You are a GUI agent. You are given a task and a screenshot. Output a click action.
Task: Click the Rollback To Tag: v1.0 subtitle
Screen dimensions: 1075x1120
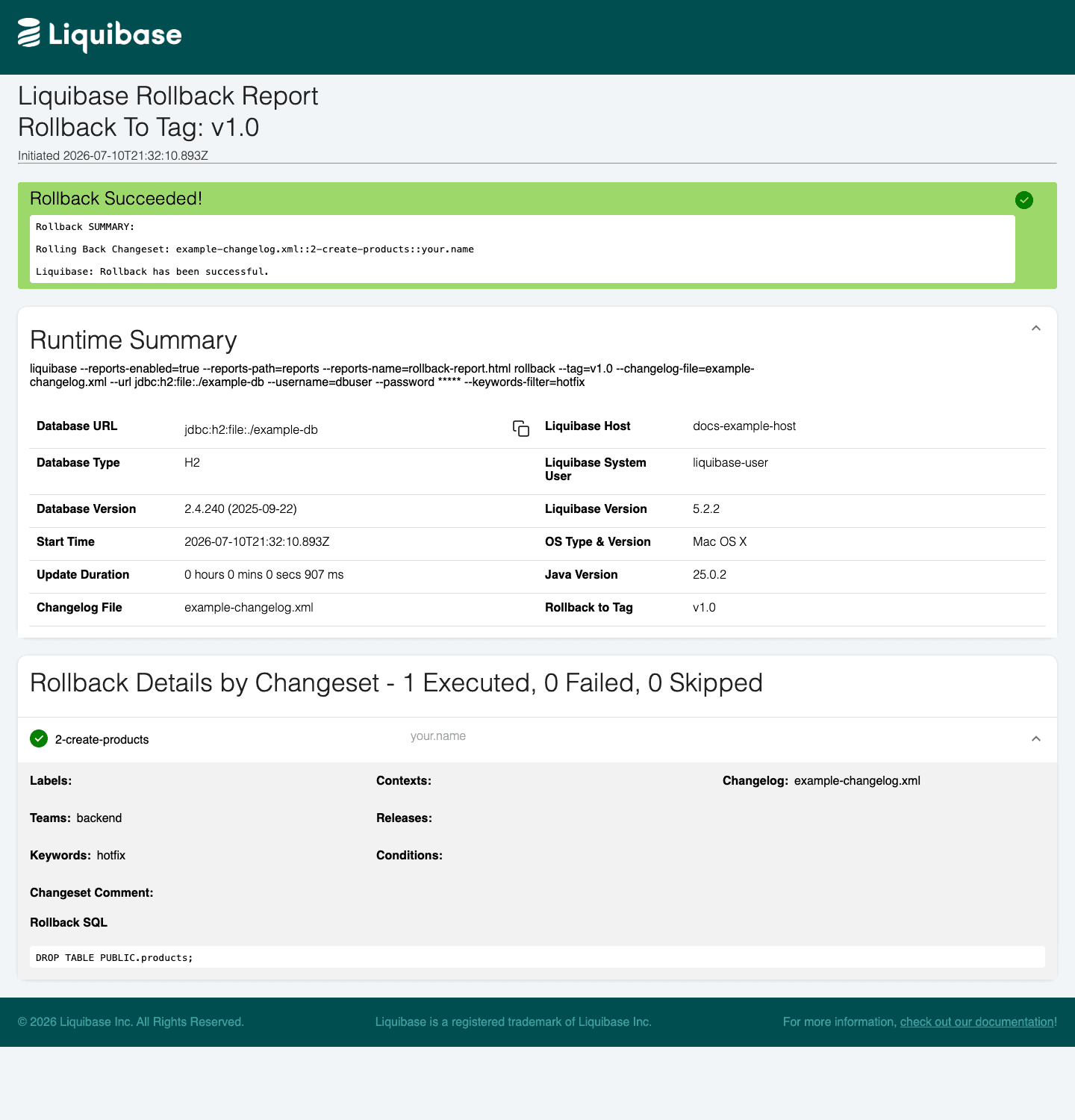point(139,128)
